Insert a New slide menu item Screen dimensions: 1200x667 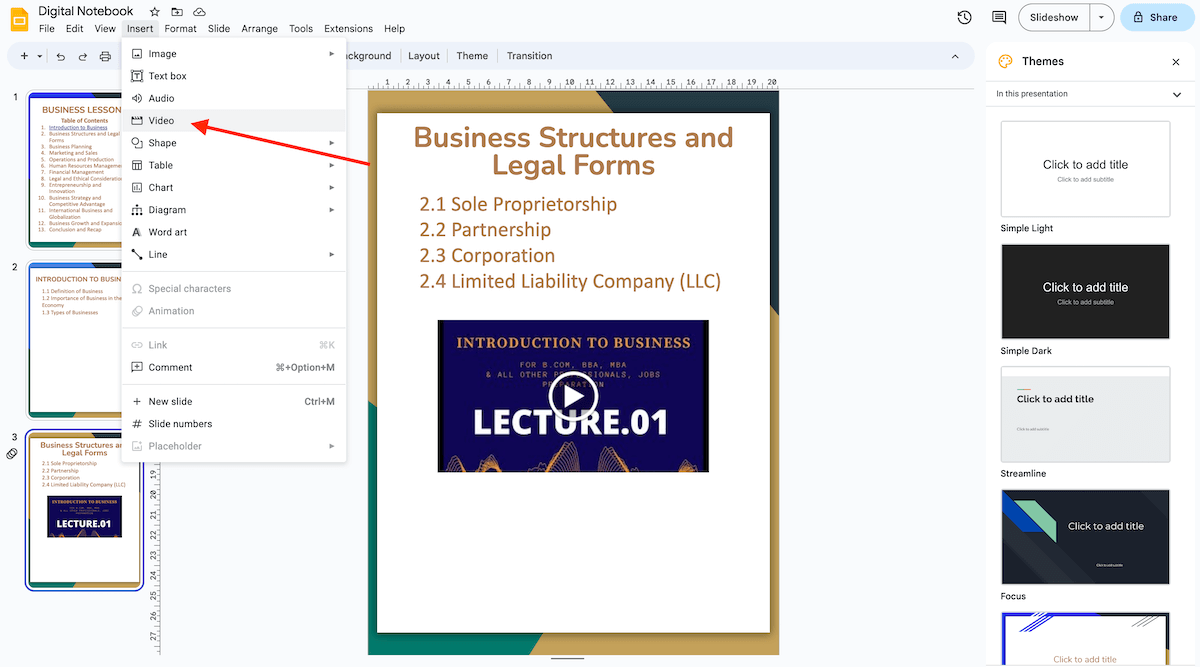pos(234,401)
